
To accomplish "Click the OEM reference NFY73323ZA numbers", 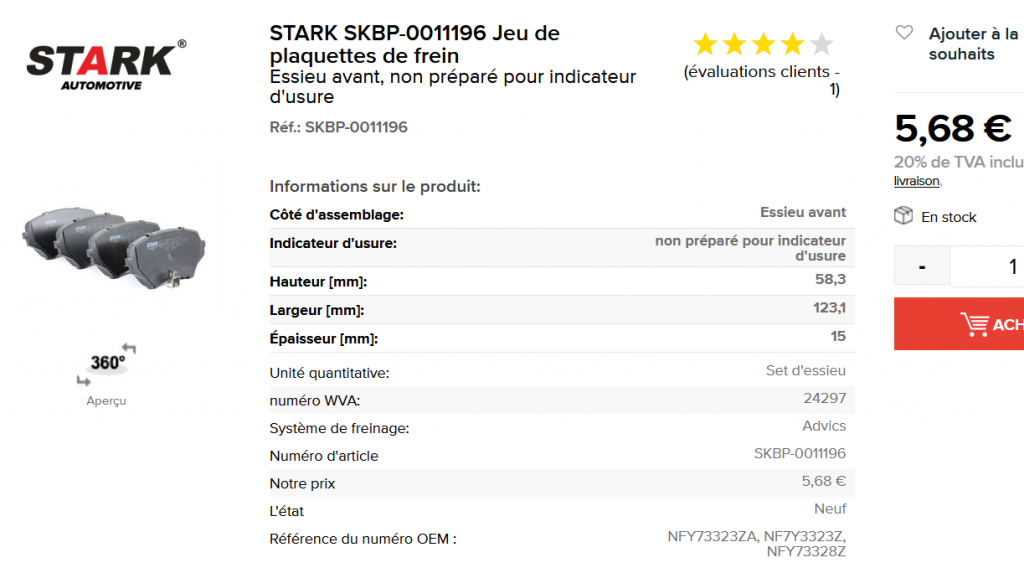I will click(756, 544).
